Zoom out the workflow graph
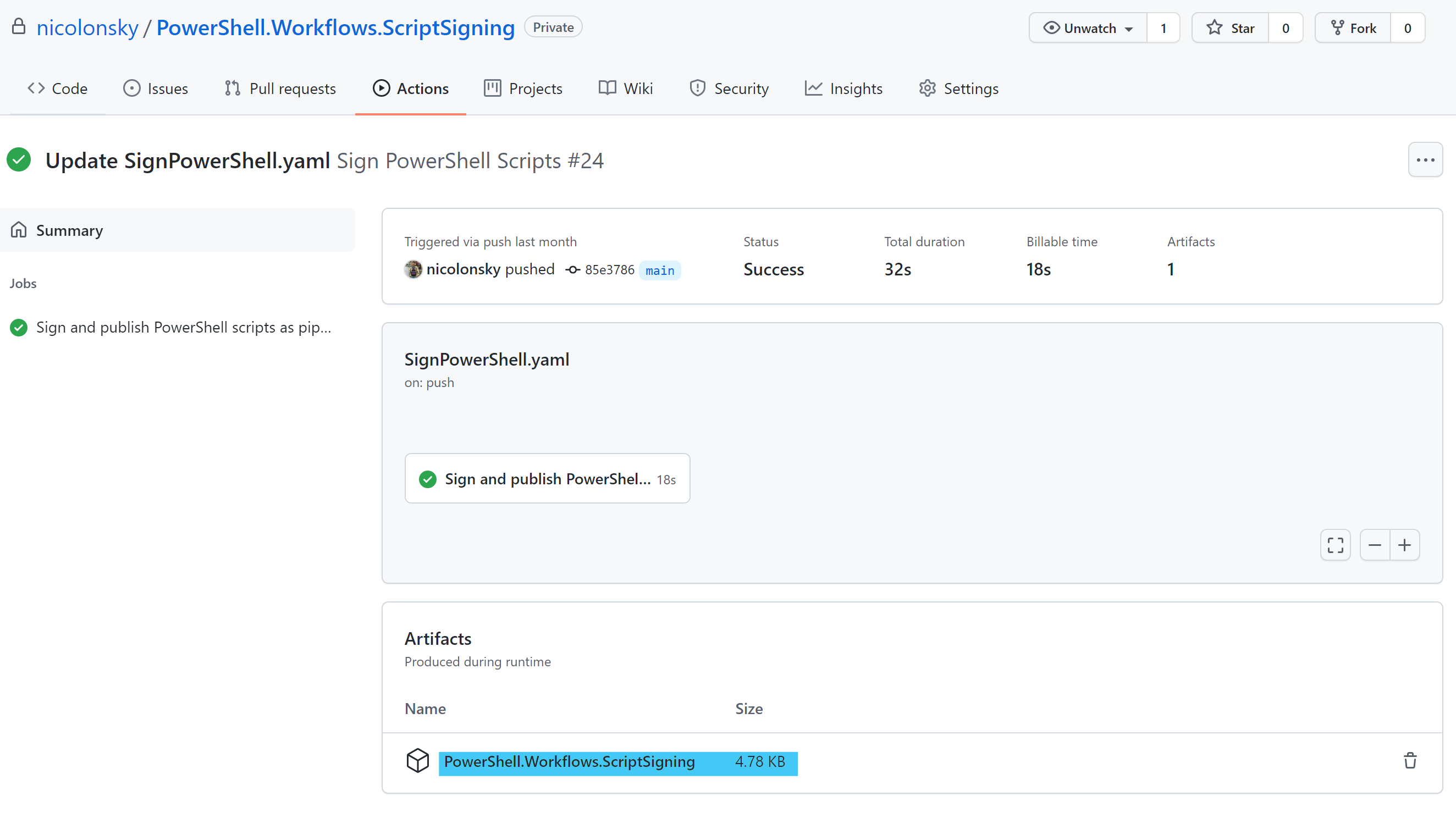Screen dimensions: 1456x818 coord(1375,545)
